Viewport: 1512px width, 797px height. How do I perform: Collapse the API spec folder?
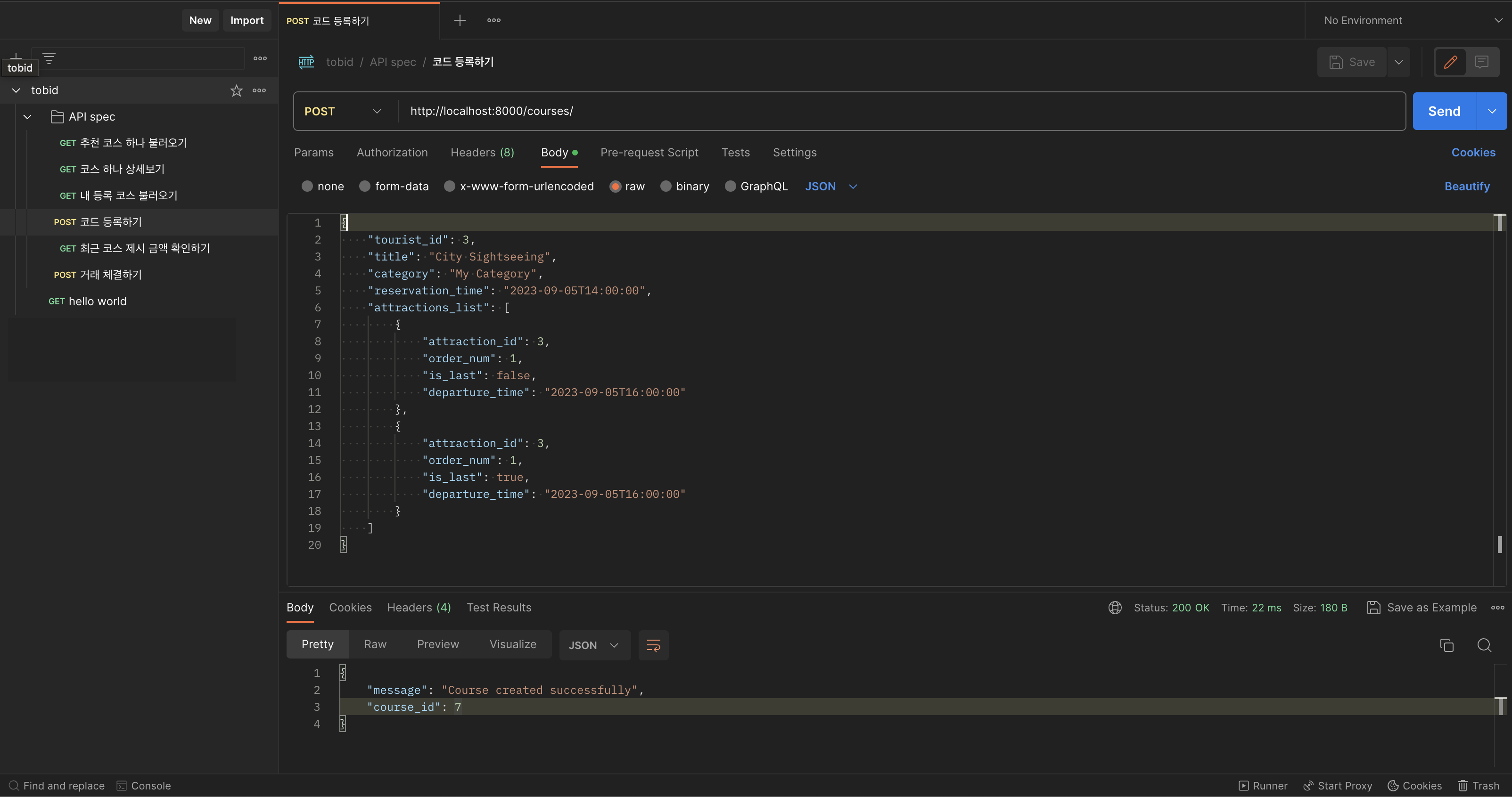pos(27,117)
